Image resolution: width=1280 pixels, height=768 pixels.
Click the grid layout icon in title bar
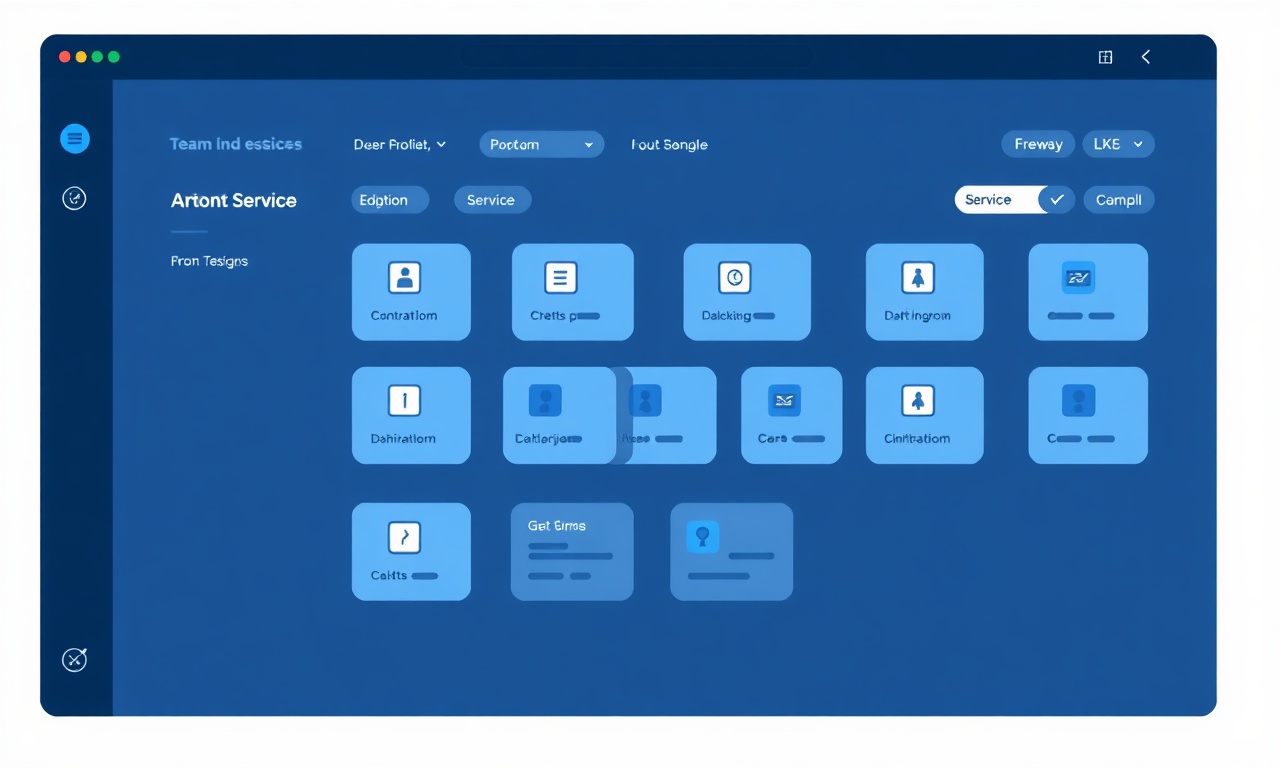click(x=1105, y=57)
